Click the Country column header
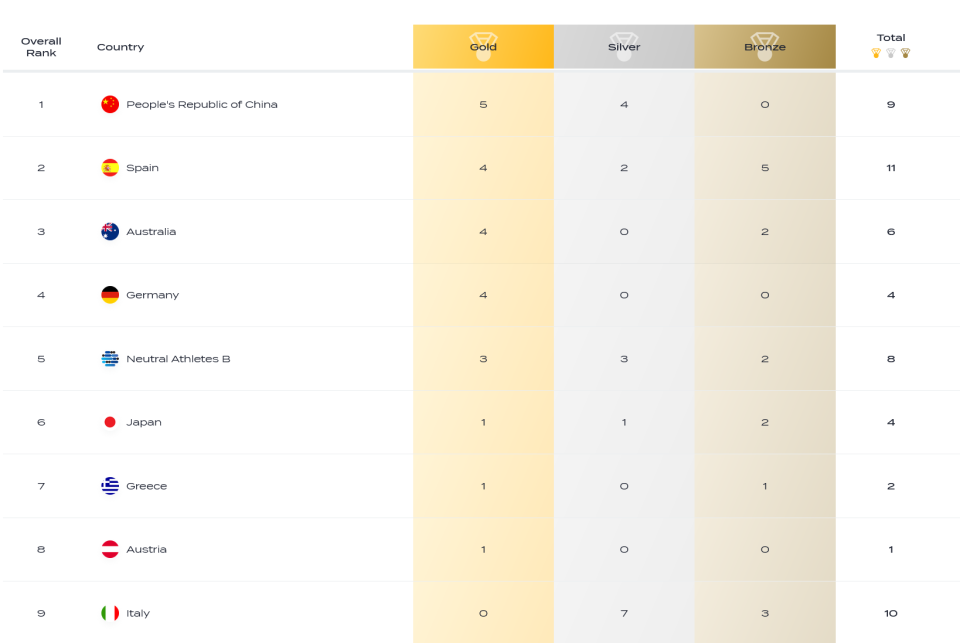 [x=121, y=47]
